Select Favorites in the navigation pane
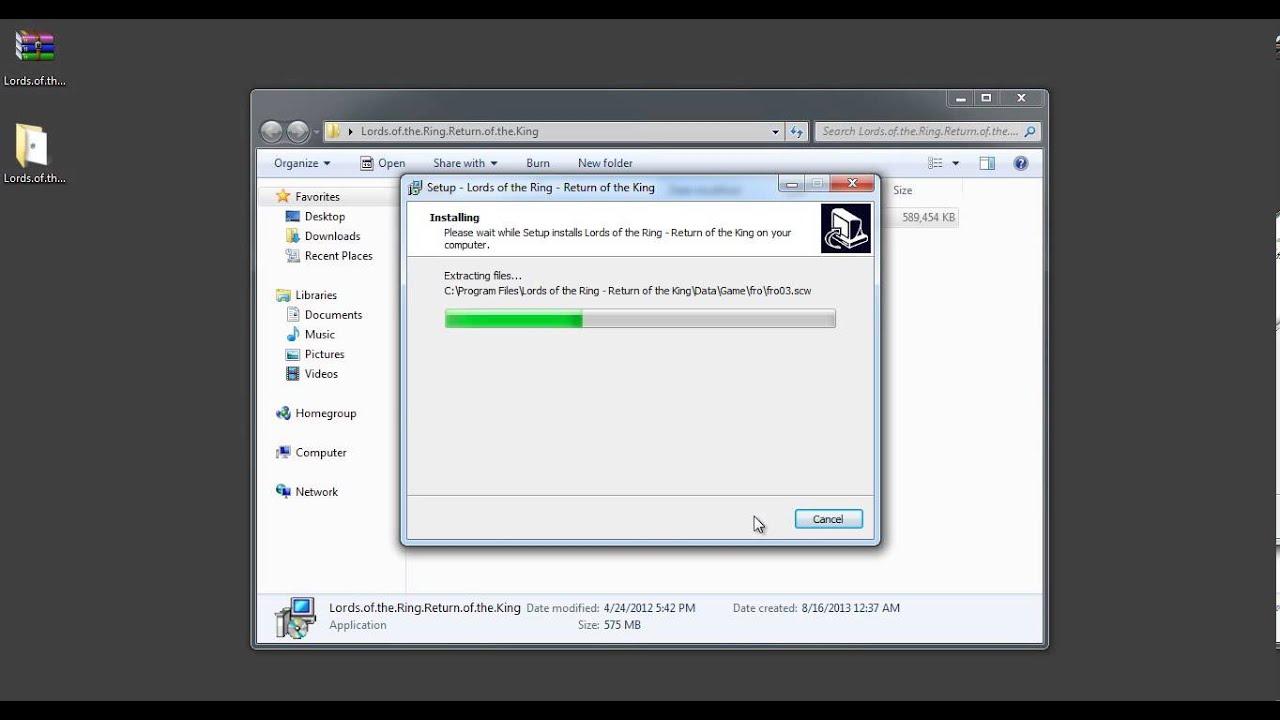This screenshot has width=1280, height=720. coord(317,197)
